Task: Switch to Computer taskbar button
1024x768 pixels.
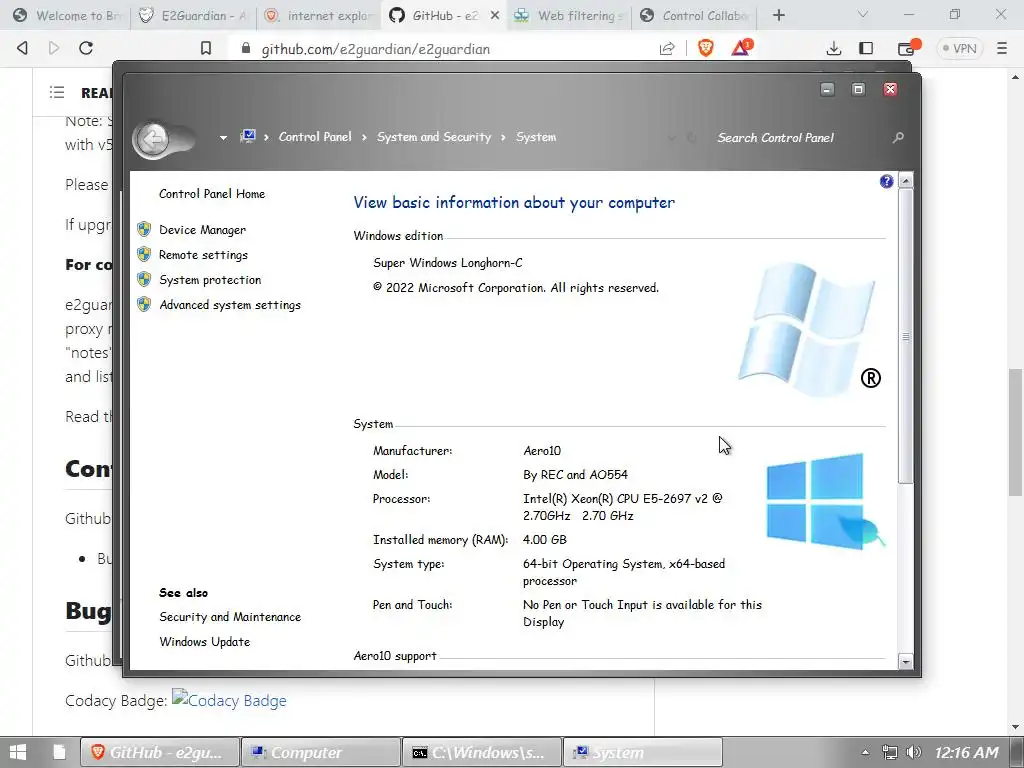Action: (320, 752)
